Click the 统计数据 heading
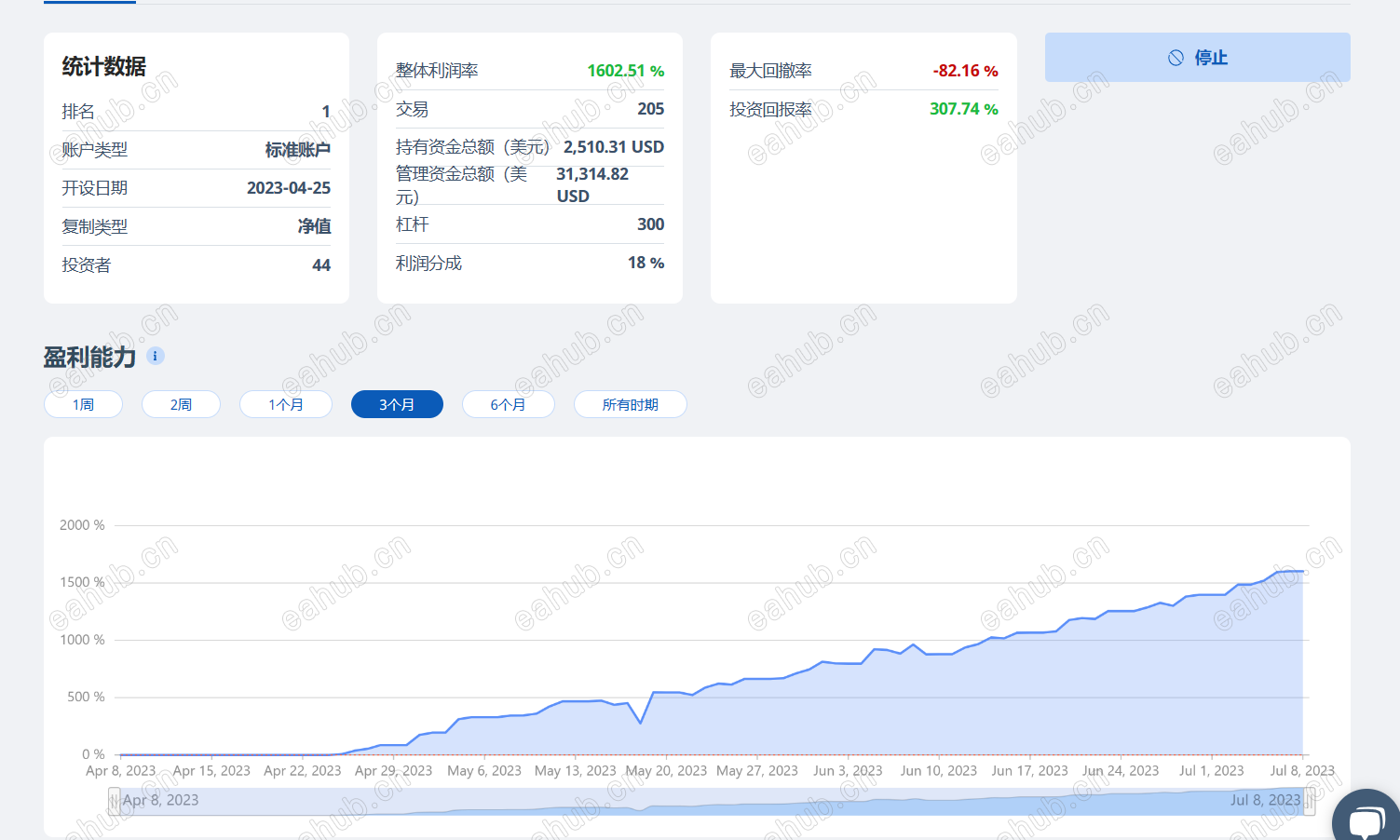The width and height of the screenshot is (1400, 840). [x=104, y=67]
